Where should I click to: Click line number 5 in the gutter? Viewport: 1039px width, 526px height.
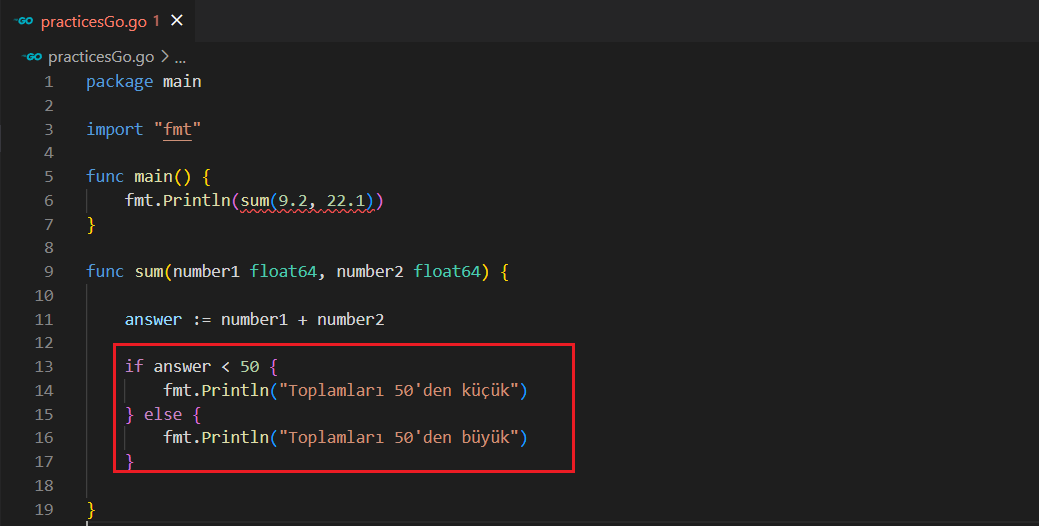[48, 176]
